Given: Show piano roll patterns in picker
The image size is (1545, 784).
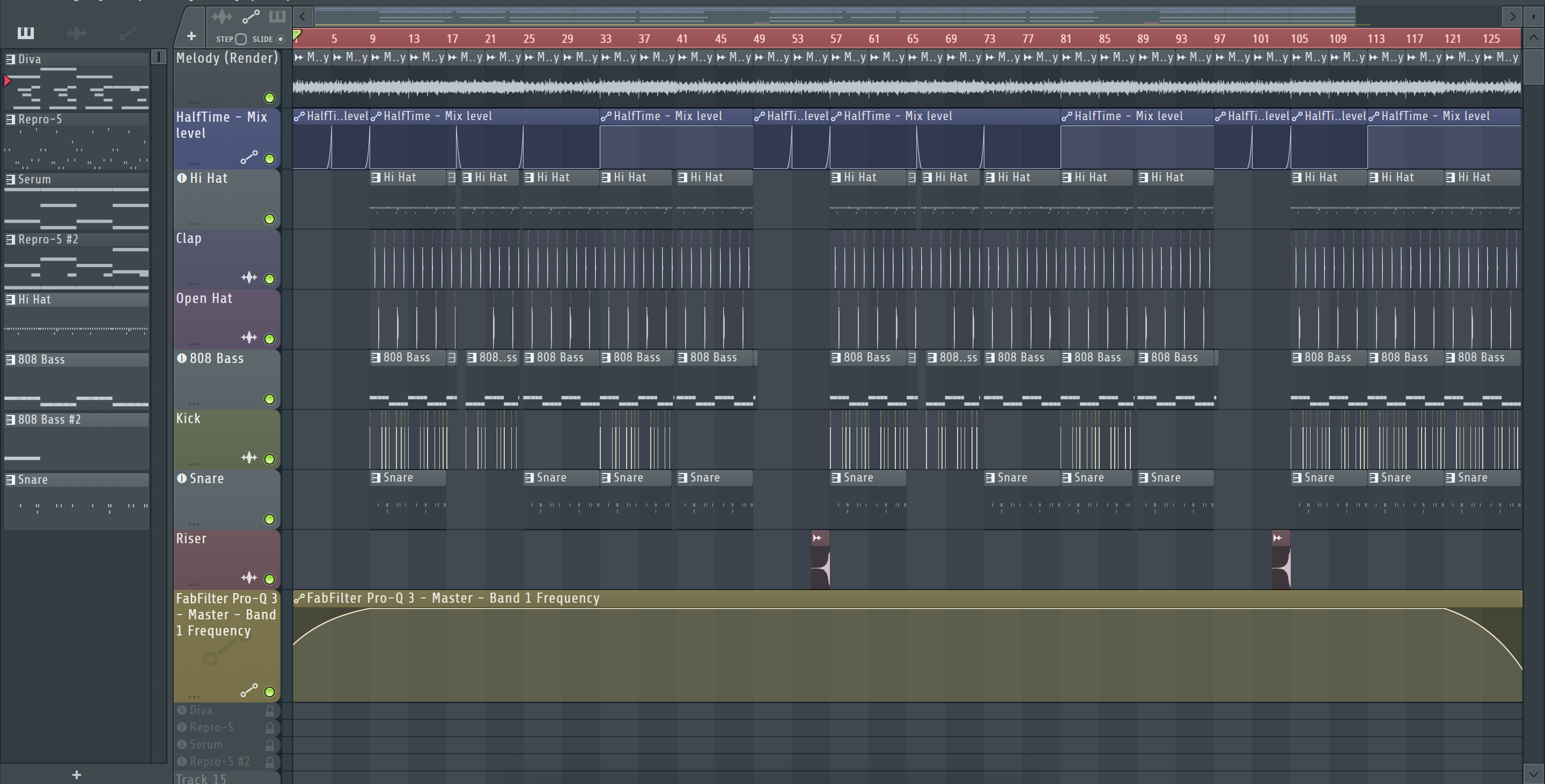Looking at the screenshot, I should [x=25, y=33].
